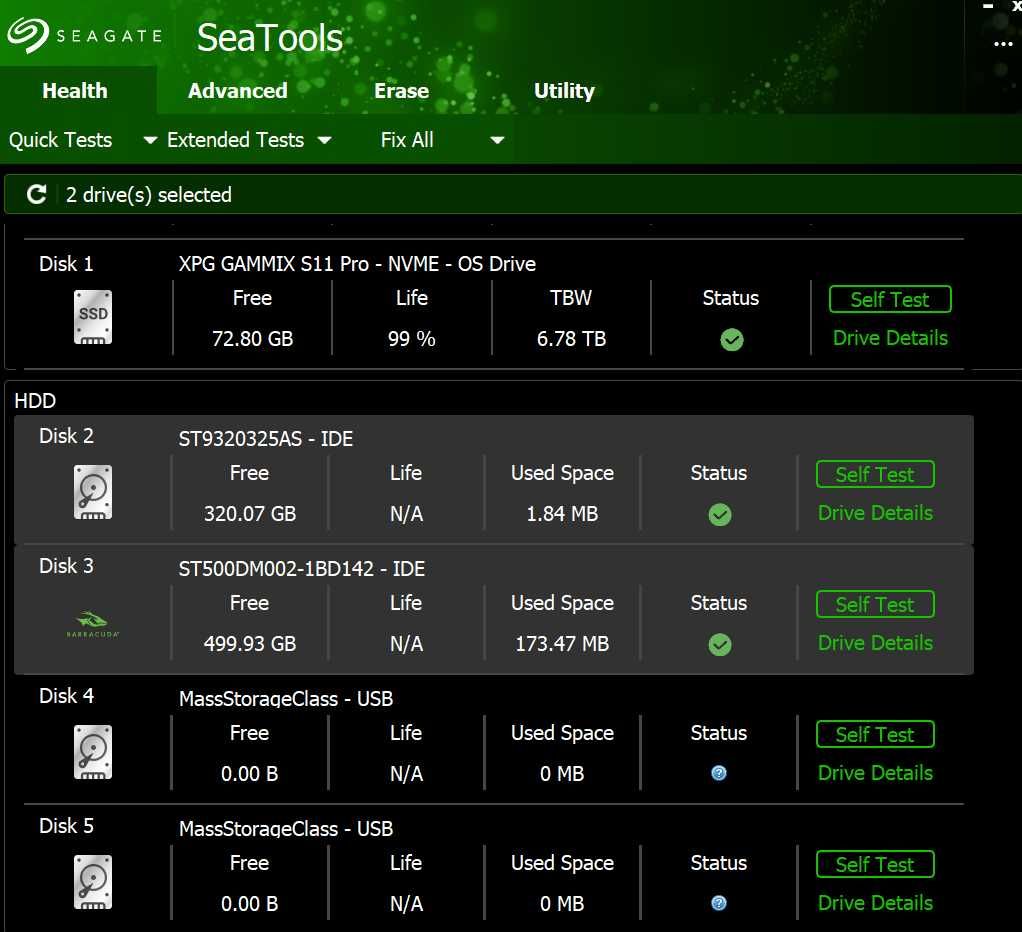Image resolution: width=1022 pixels, height=932 pixels.
Task: Click the HDD section heading
Action: (x=35, y=400)
